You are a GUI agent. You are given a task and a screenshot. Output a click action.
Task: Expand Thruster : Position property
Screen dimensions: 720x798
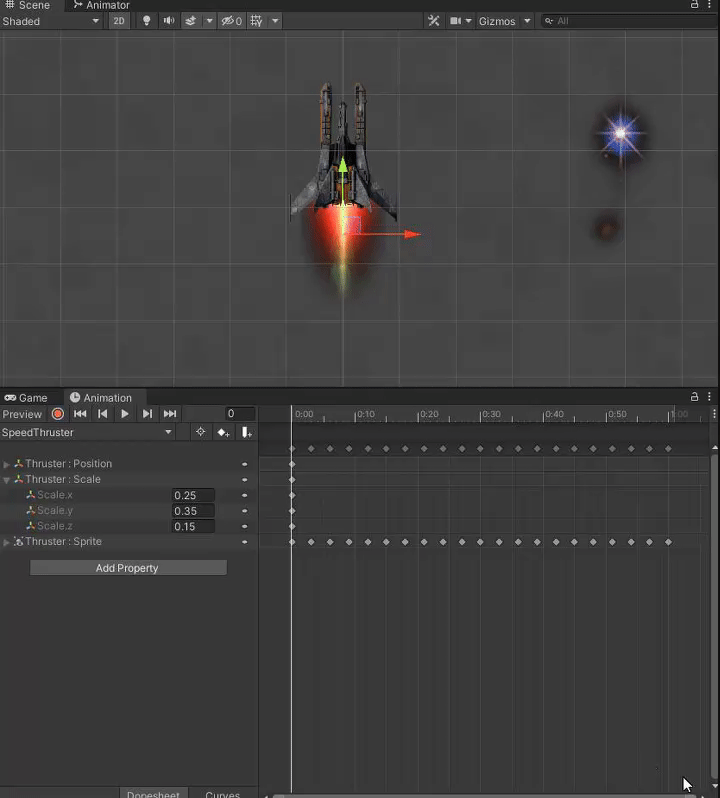pyautogui.click(x=7, y=464)
